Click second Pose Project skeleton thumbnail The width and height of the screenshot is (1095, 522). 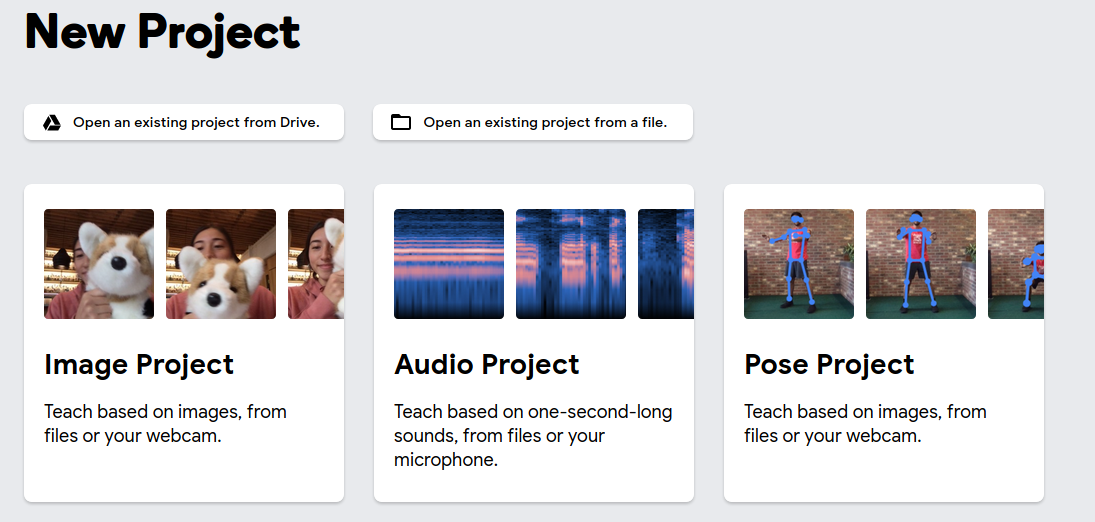point(921,264)
